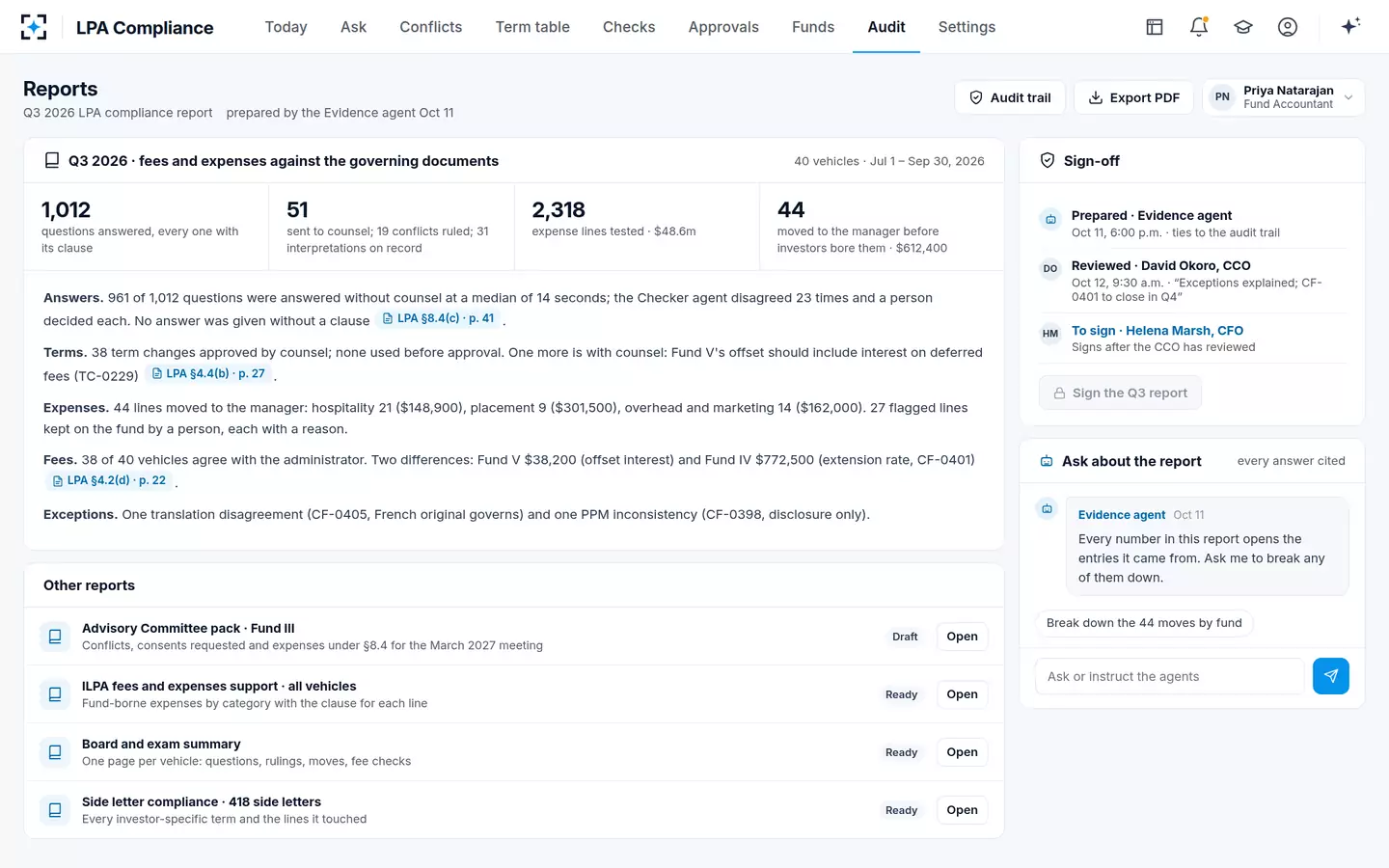Click the Advisory Committee pack report icon

coord(55,637)
